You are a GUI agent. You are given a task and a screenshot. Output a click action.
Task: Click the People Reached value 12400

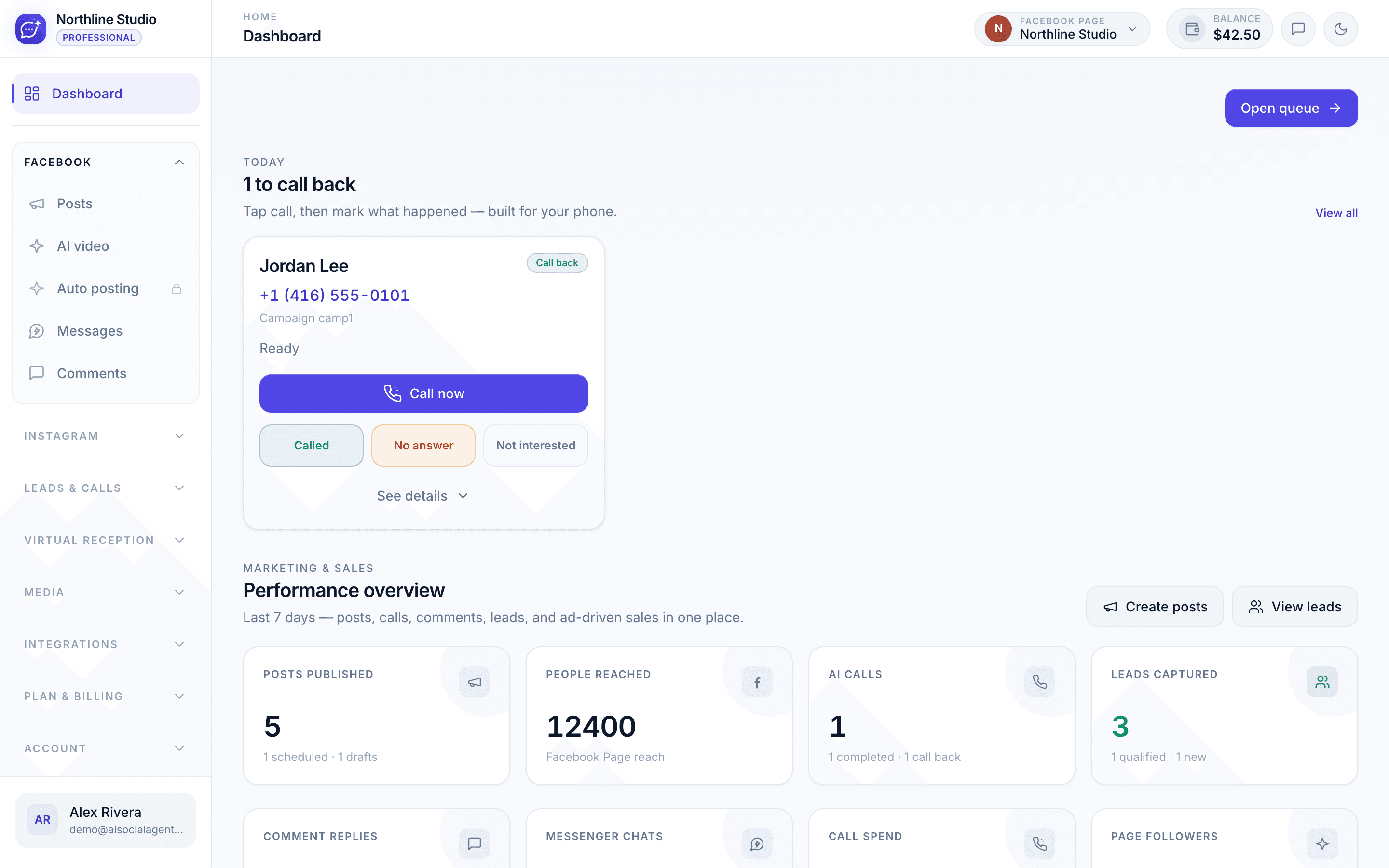(x=591, y=726)
